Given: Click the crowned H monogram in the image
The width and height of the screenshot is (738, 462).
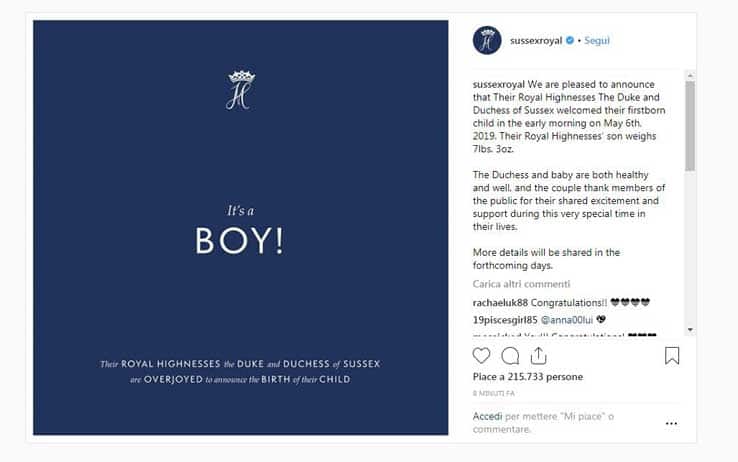Looking at the screenshot, I should 240,90.
